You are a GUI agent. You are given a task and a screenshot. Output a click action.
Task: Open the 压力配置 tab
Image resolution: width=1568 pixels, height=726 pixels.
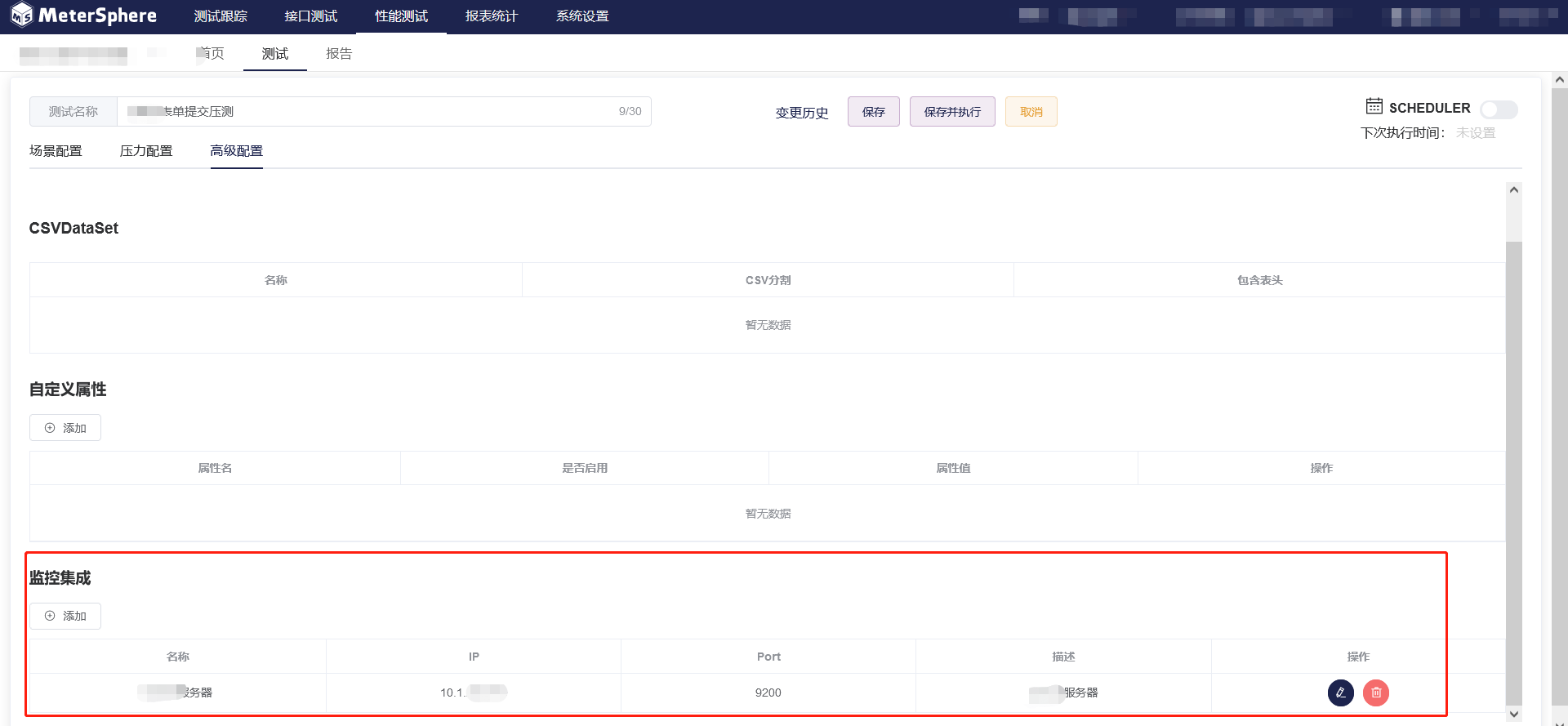click(146, 151)
